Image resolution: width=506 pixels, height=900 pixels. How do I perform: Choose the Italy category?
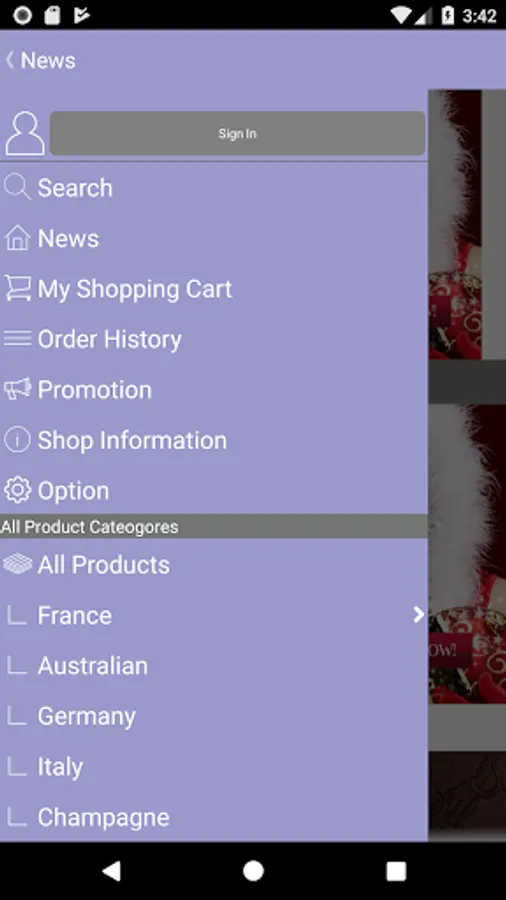(213, 767)
